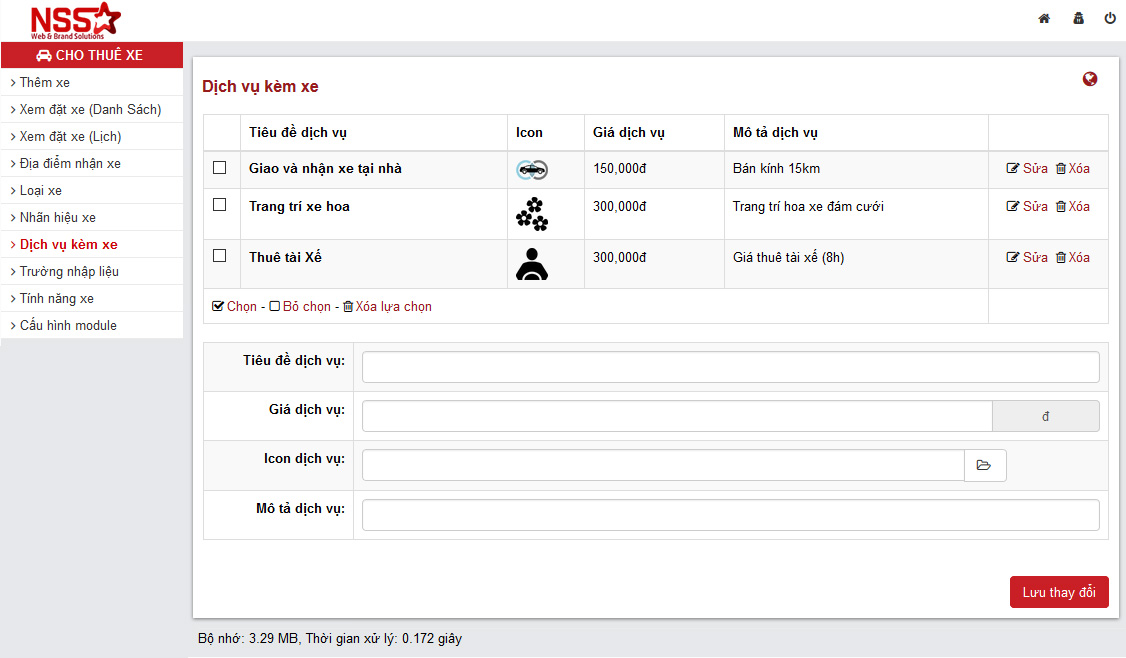Image resolution: width=1126 pixels, height=658 pixels.
Task: Open the folder browse icon for Icon dịch vụ
Action: pos(984,465)
